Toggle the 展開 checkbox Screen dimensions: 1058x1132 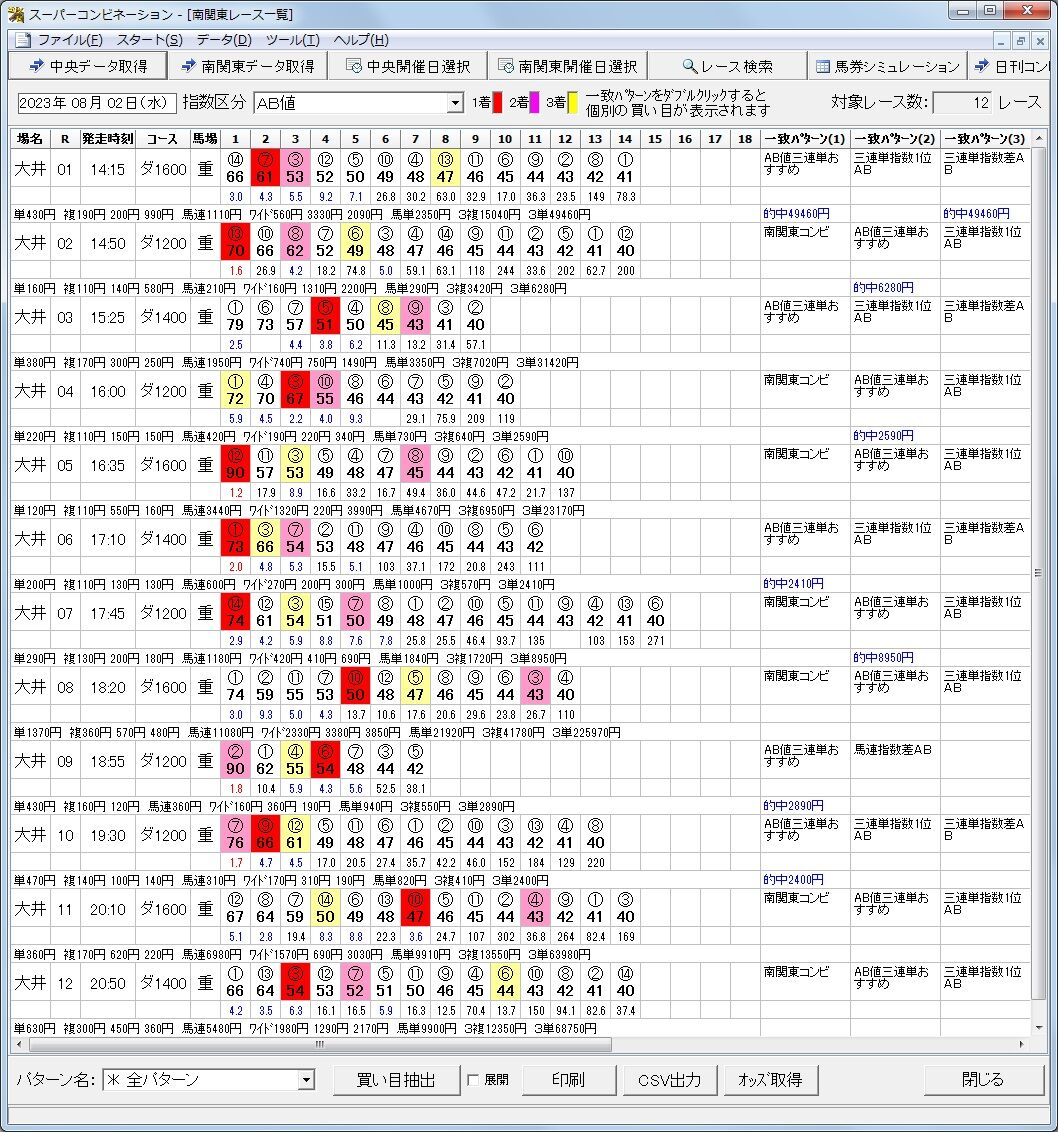(x=473, y=1080)
